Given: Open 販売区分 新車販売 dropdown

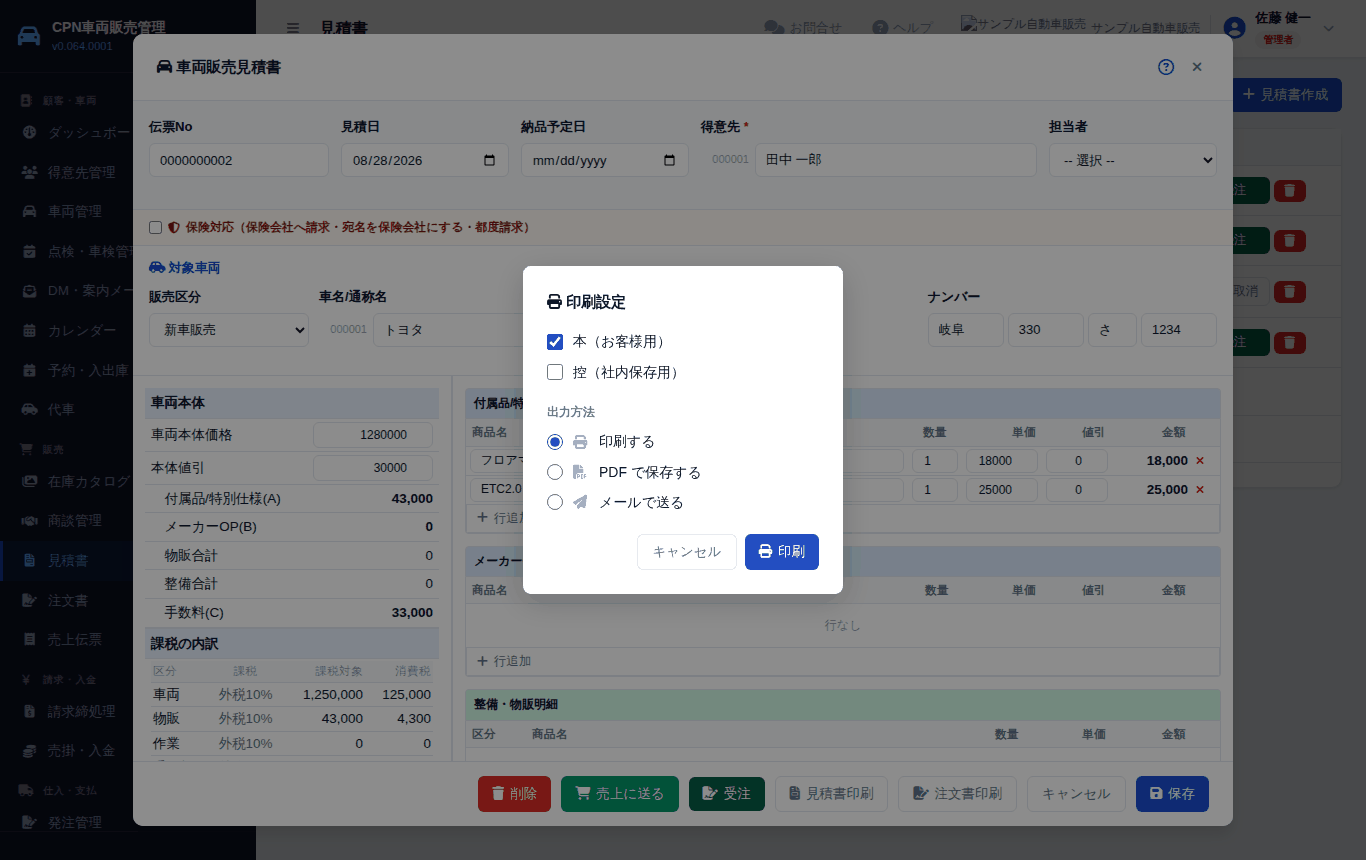Looking at the screenshot, I should (x=229, y=330).
